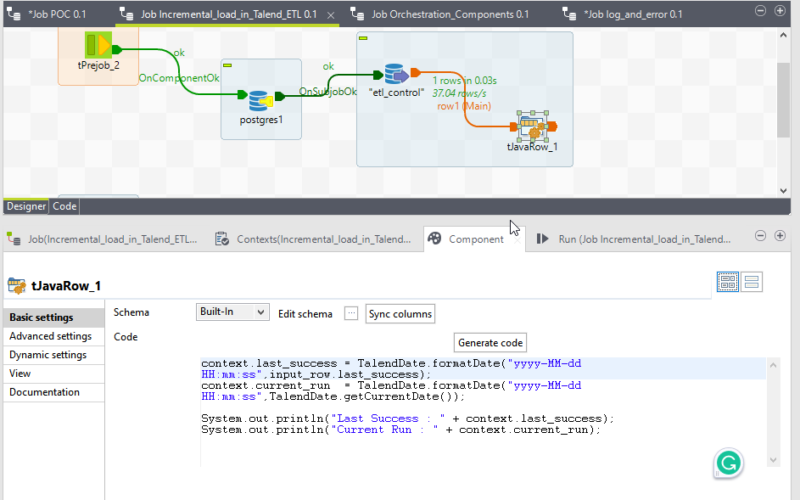Open the Grammarly floating icon
Image resolution: width=800 pixels, height=500 pixels.
[x=728, y=462]
